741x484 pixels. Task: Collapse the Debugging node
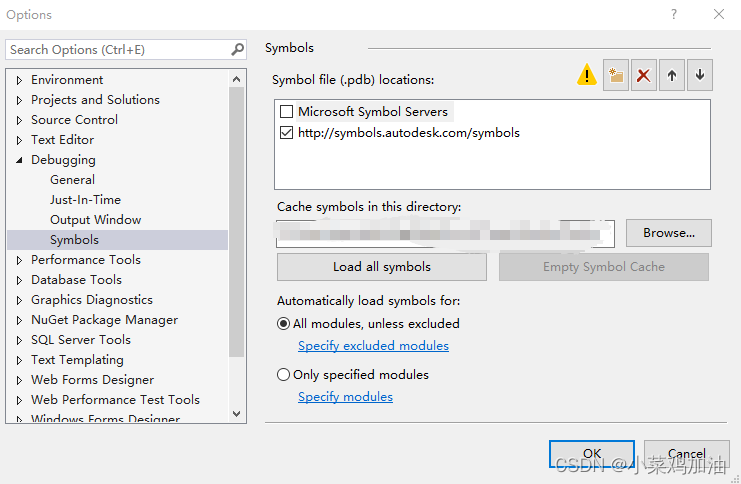tap(19, 160)
